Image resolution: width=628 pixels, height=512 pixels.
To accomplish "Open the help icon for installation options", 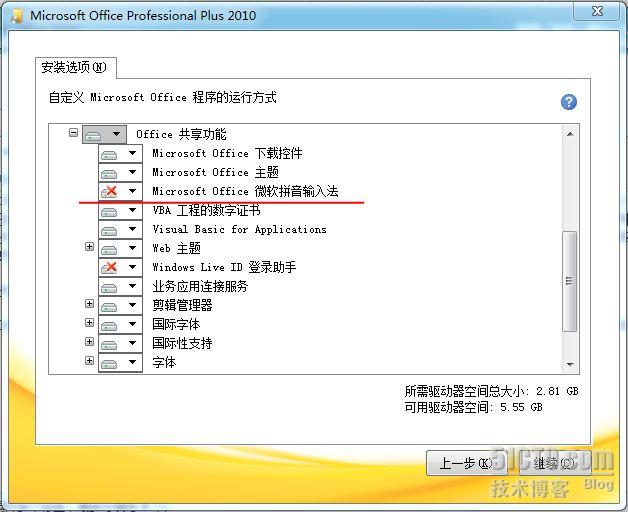I will [x=568, y=102].
